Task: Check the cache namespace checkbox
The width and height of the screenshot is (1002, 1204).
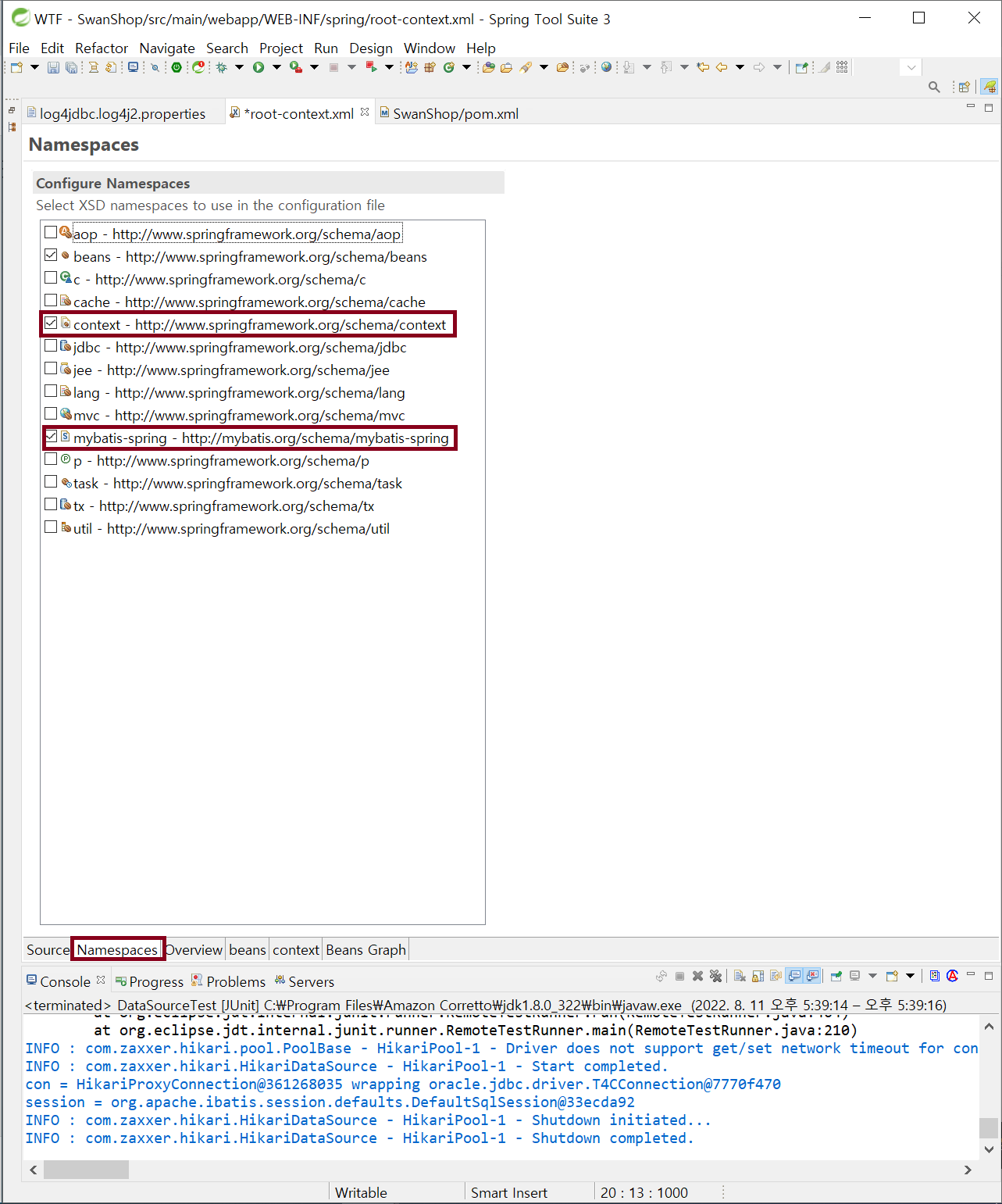Action: (x=51, y=300)
